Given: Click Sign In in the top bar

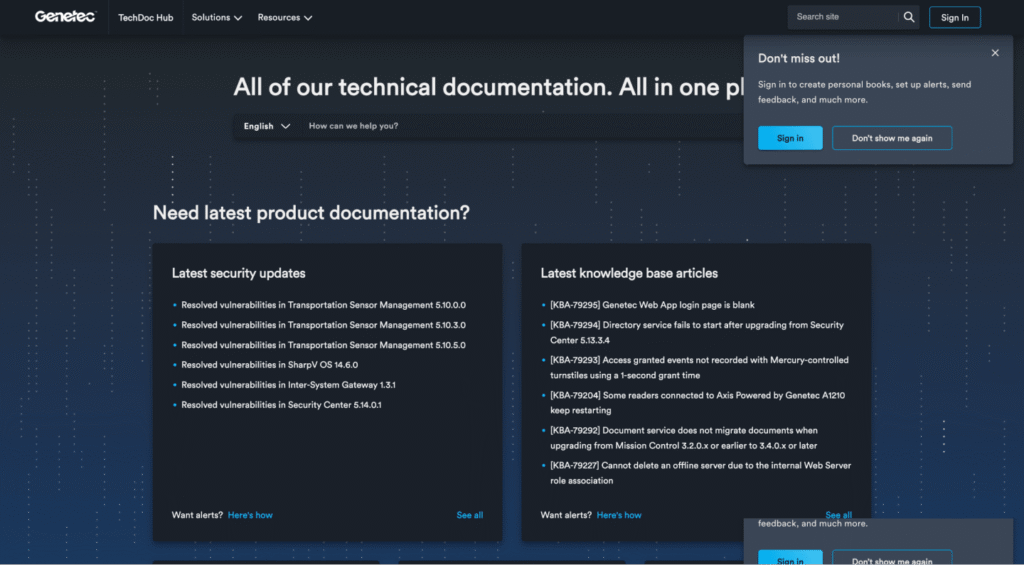Looking at the screenshot, I should [954, 18].
